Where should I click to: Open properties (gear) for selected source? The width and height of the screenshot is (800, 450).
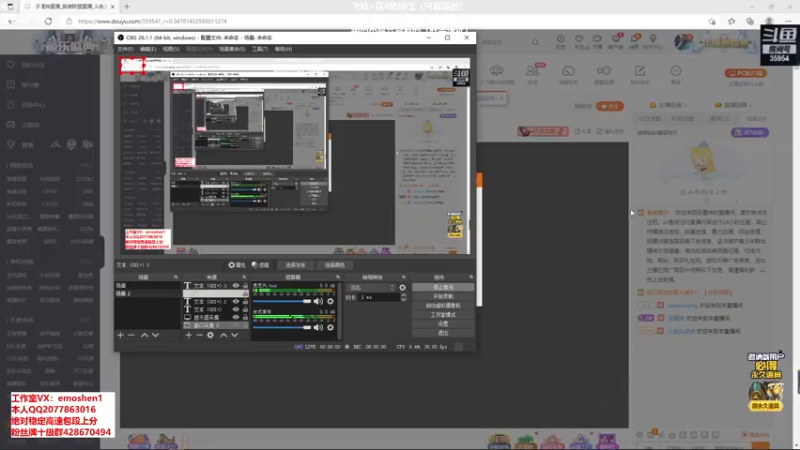click(237, 265)
